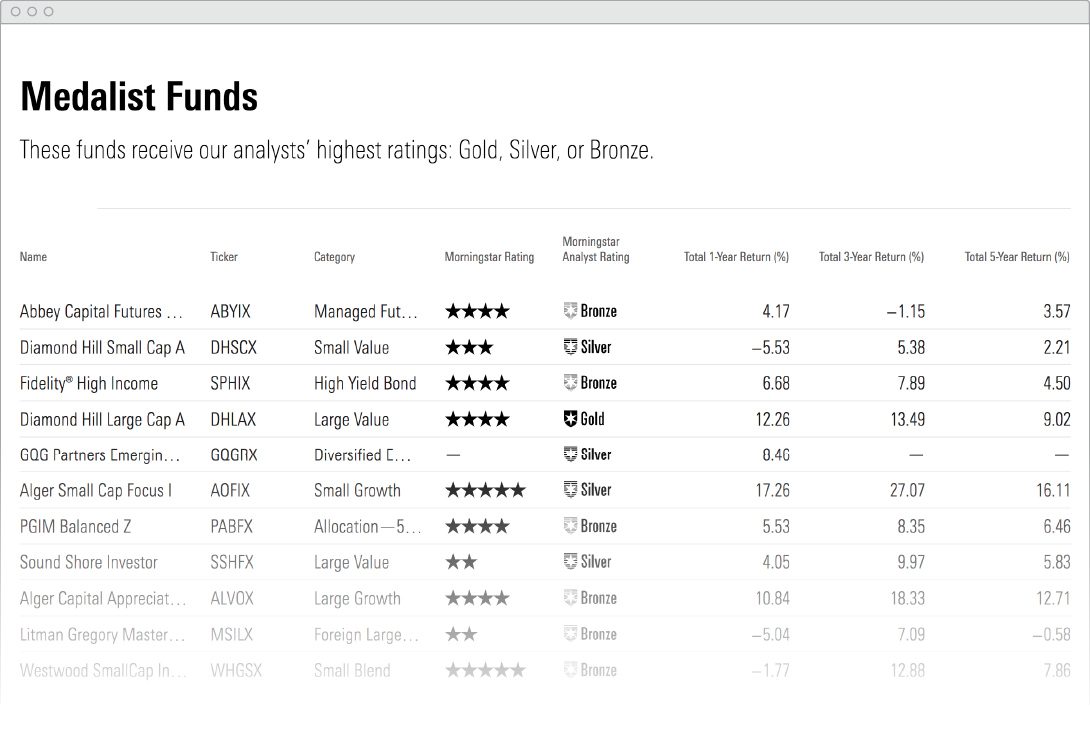Image resolution: width=1090 pixels, height=729 pixels.
Task: Click the AOFIX ticker symbol
Action: tap(230, 490)
